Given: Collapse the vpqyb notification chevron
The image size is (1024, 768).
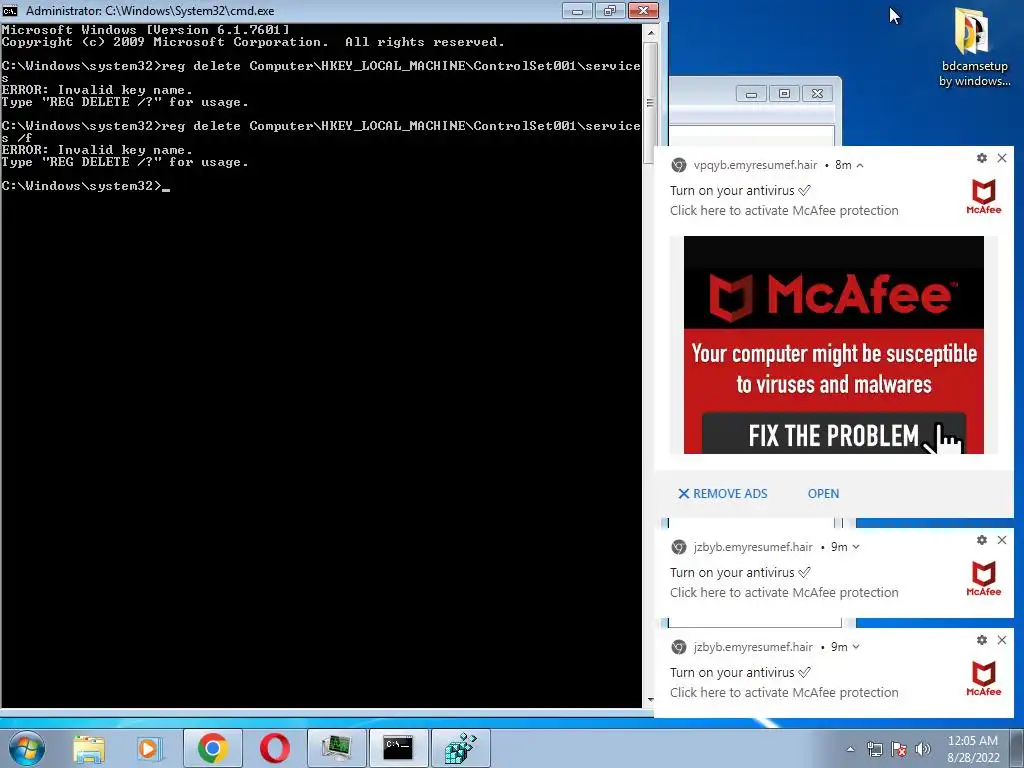Looking at the screenshot, I should pos(860,165).
